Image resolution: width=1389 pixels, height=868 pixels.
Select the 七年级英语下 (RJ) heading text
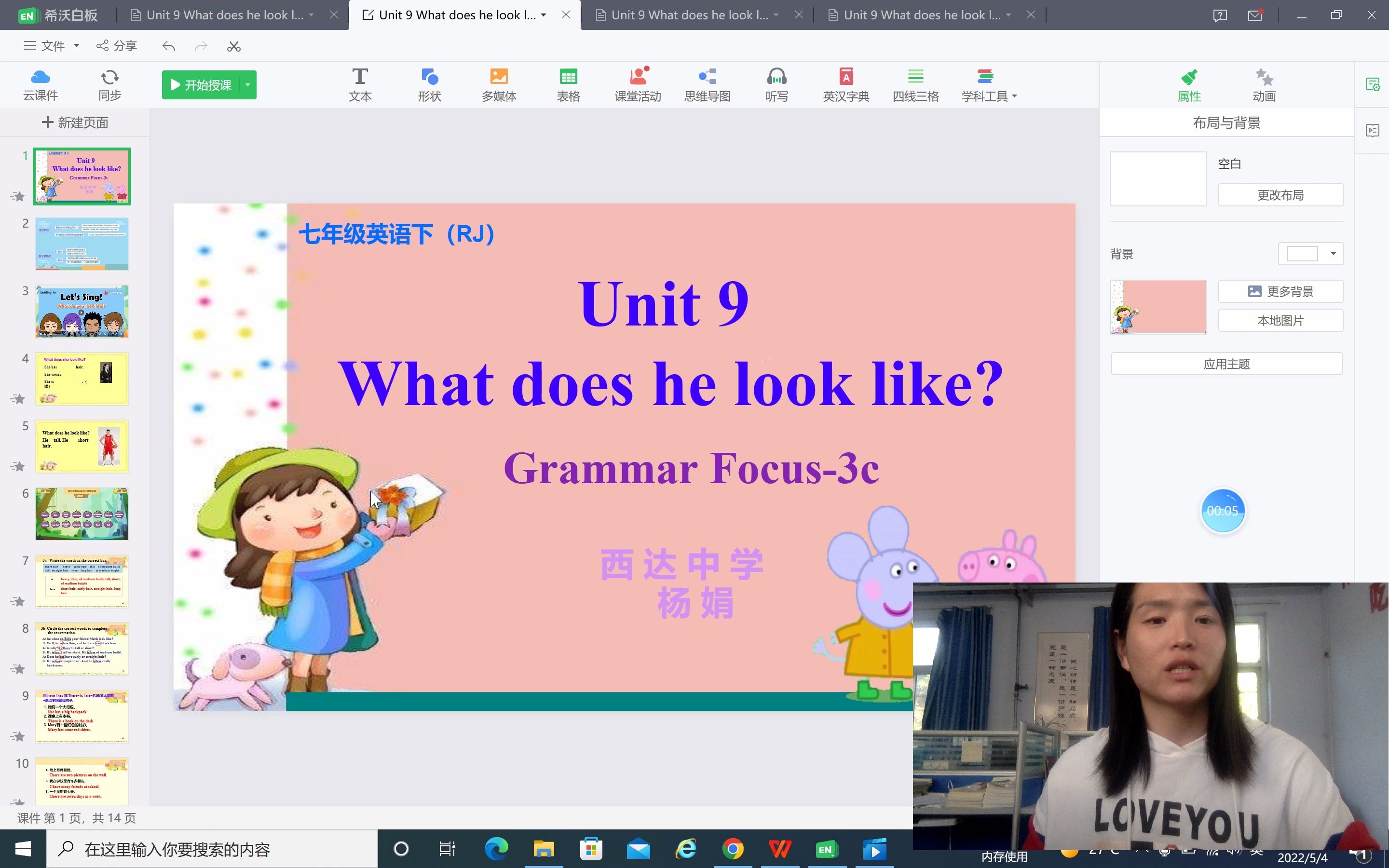[x=396, y=234]
